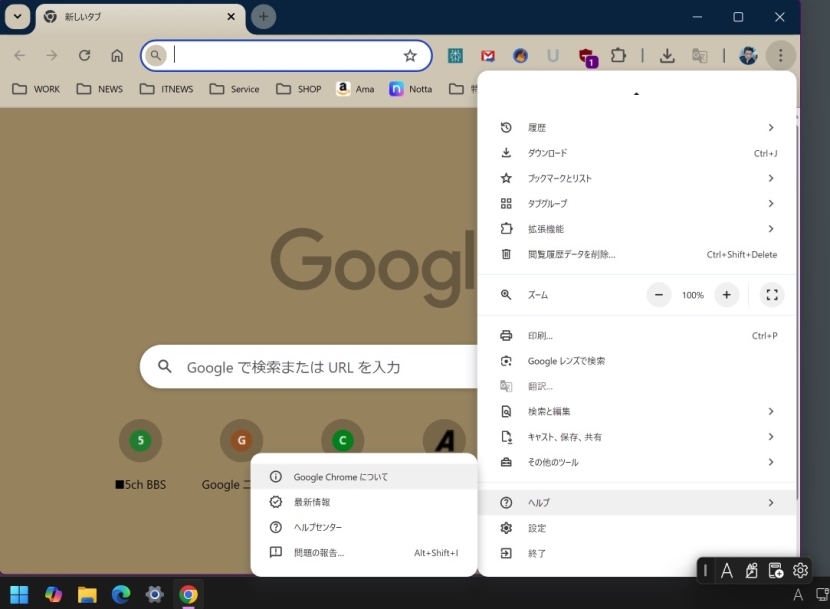The image size is (830, 609).
Task: Select ダウンロード in the menu
Action: 637,153
